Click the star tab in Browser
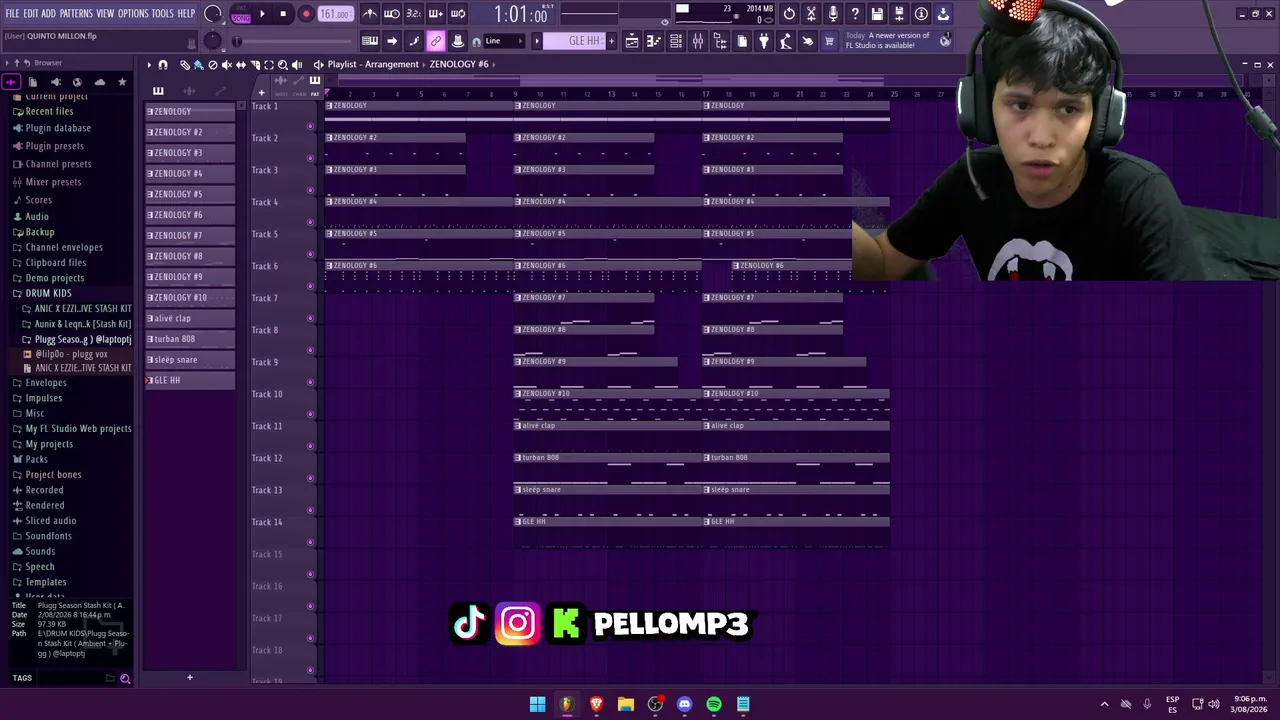Screen dimensions: 1280x720 122,82
